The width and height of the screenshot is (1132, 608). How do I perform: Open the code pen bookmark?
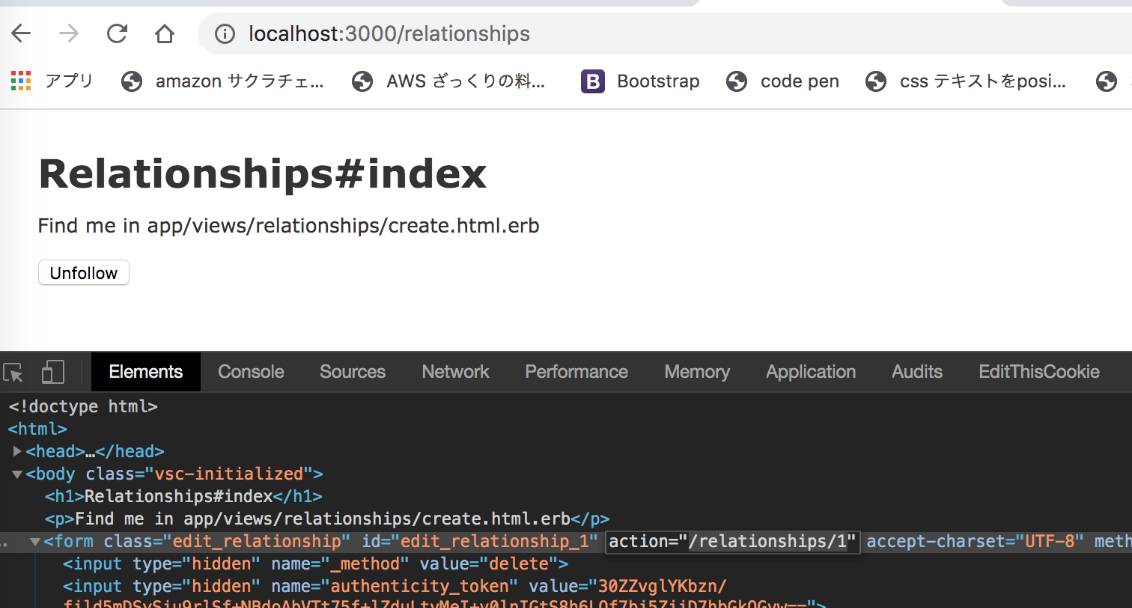[783, 81]
